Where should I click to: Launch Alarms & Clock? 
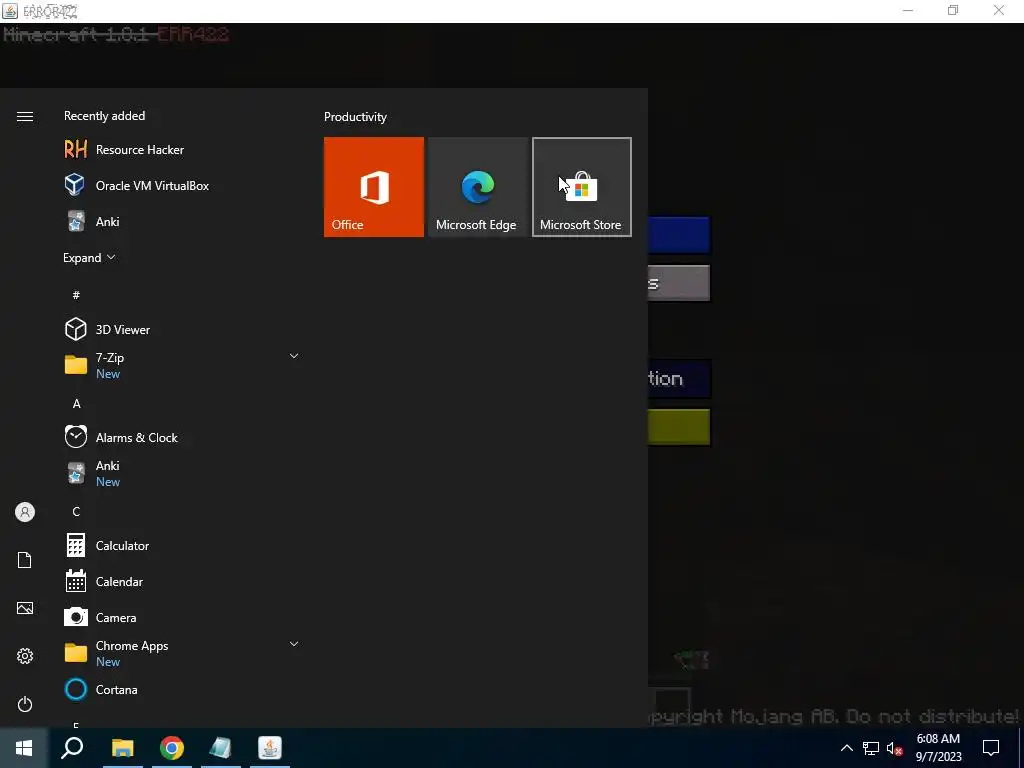coord(180,438)
